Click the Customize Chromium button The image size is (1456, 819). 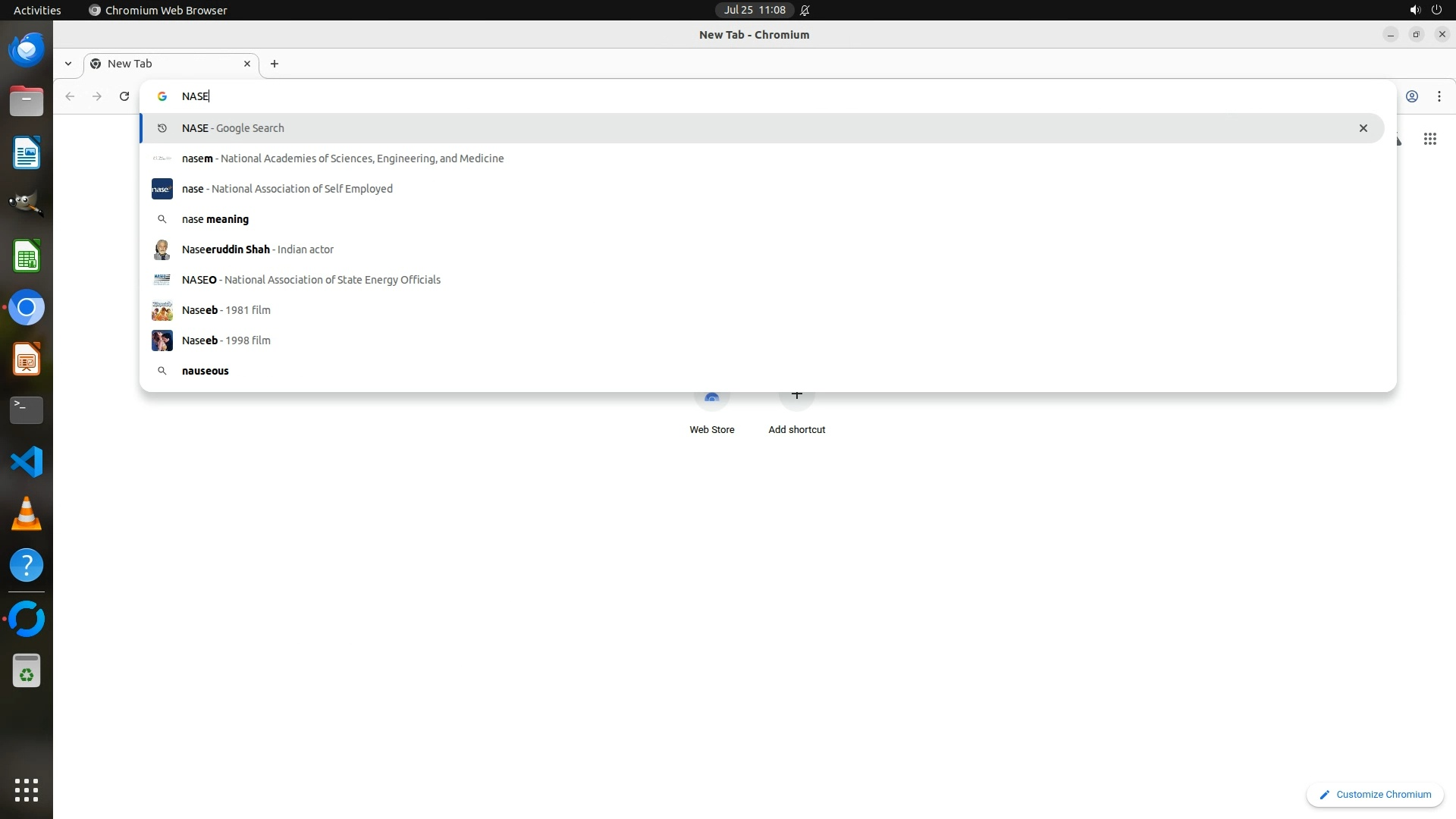[x=1374, y=794]
